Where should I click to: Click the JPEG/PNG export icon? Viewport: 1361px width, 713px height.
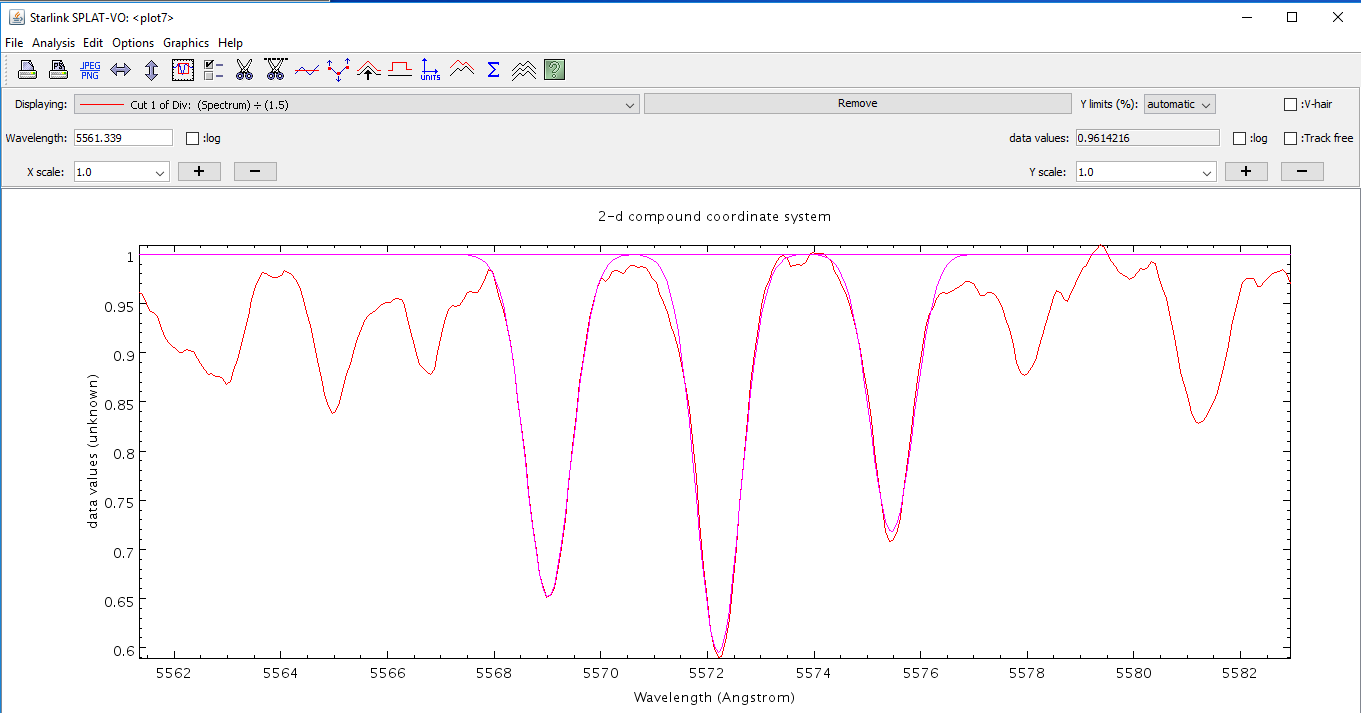coord(90,70)
